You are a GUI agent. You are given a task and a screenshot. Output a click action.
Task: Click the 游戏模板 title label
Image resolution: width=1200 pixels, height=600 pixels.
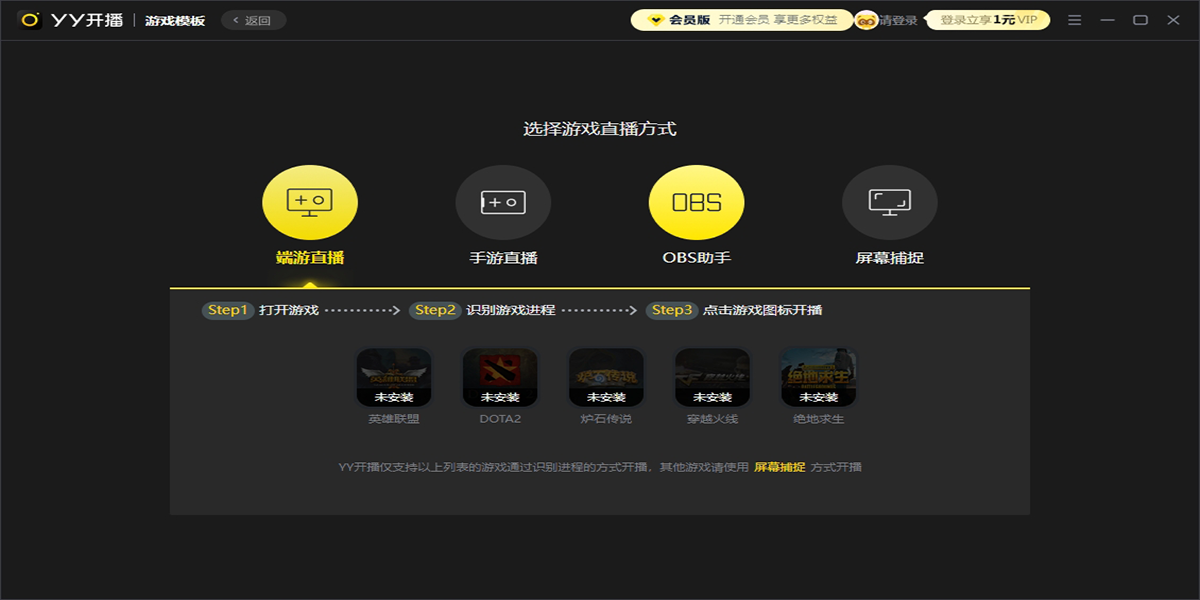[175, 20]
